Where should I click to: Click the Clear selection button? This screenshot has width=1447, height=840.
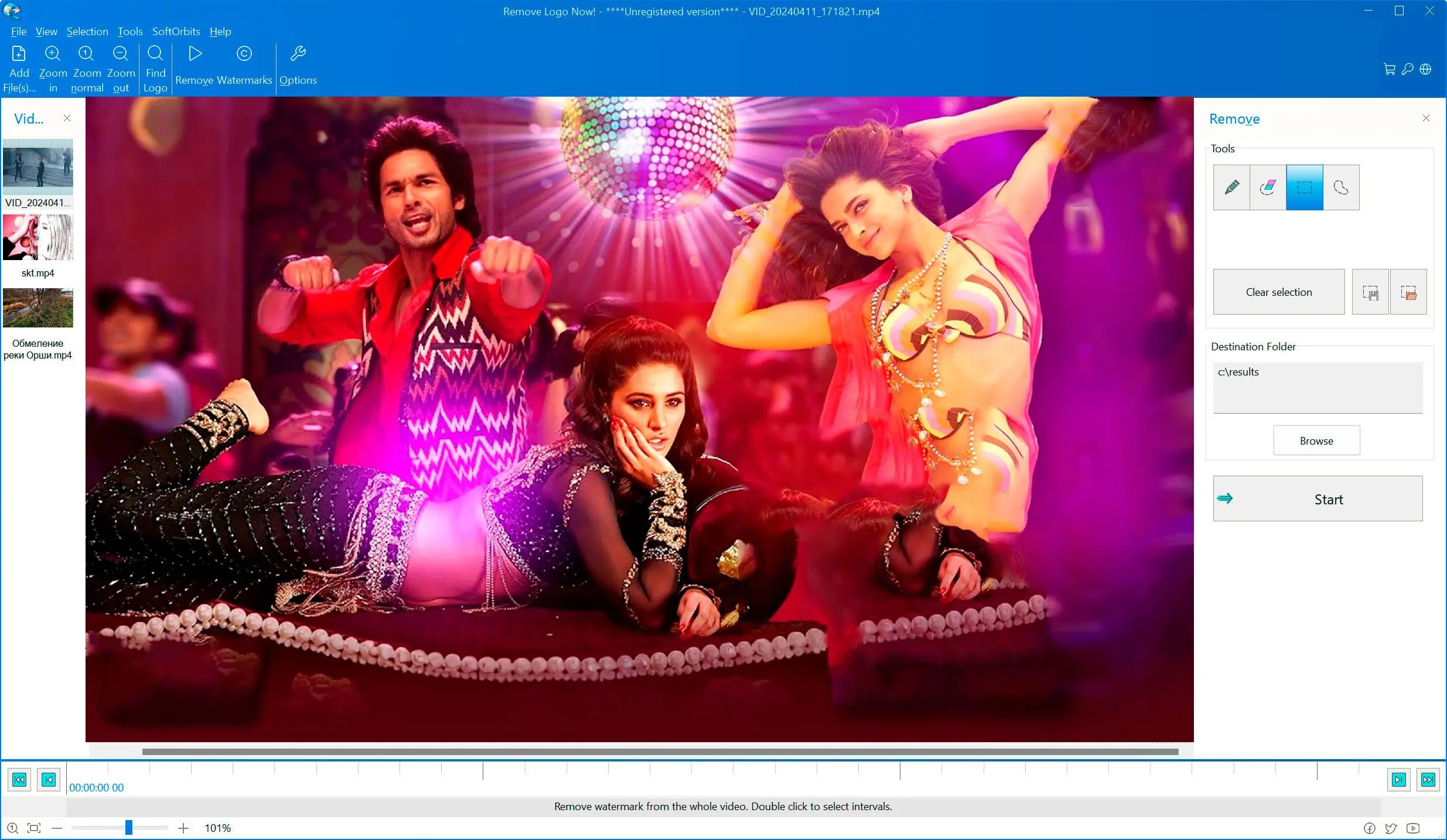coord(1279,292)
